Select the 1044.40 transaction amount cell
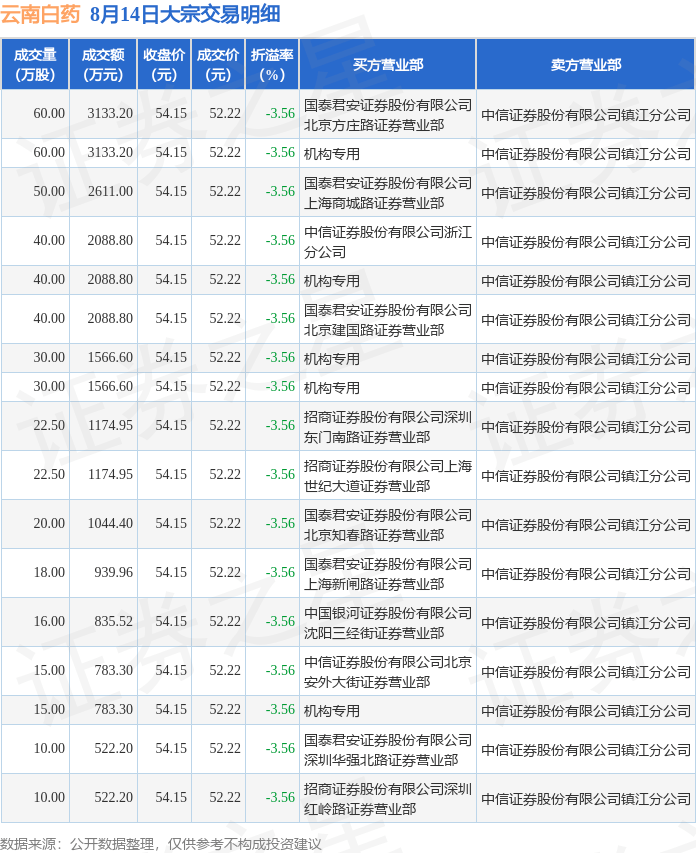Viewport: 696px width, 853px height. click(110, 523)
